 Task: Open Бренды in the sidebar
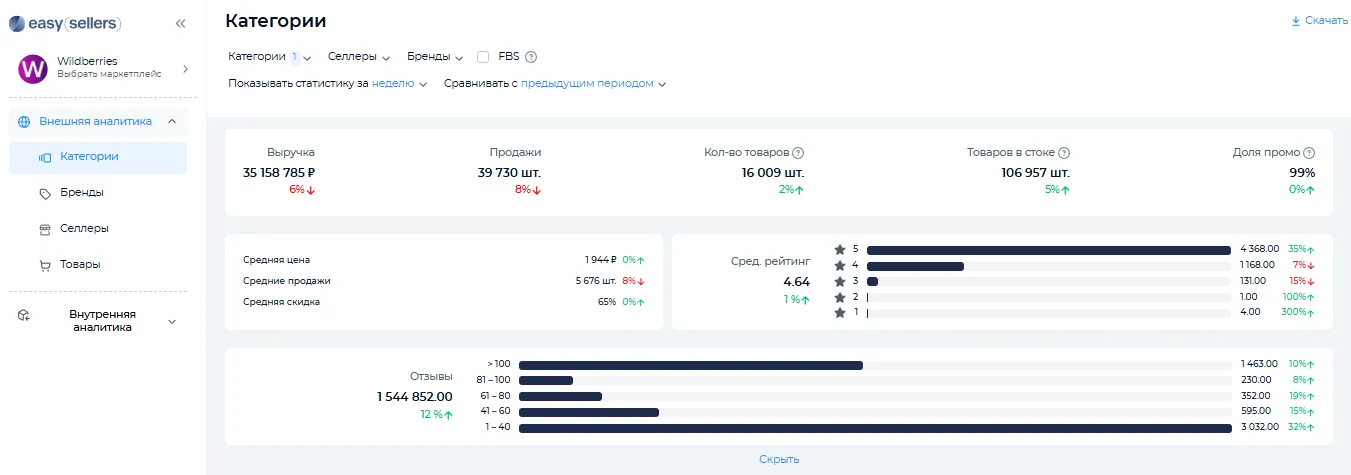click(81, 193)
